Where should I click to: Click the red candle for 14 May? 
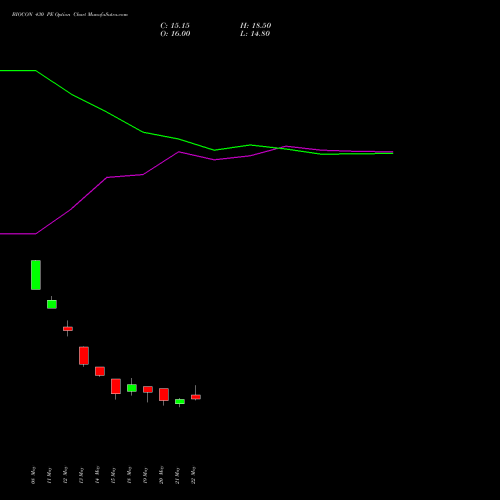(x=100, y=371)
